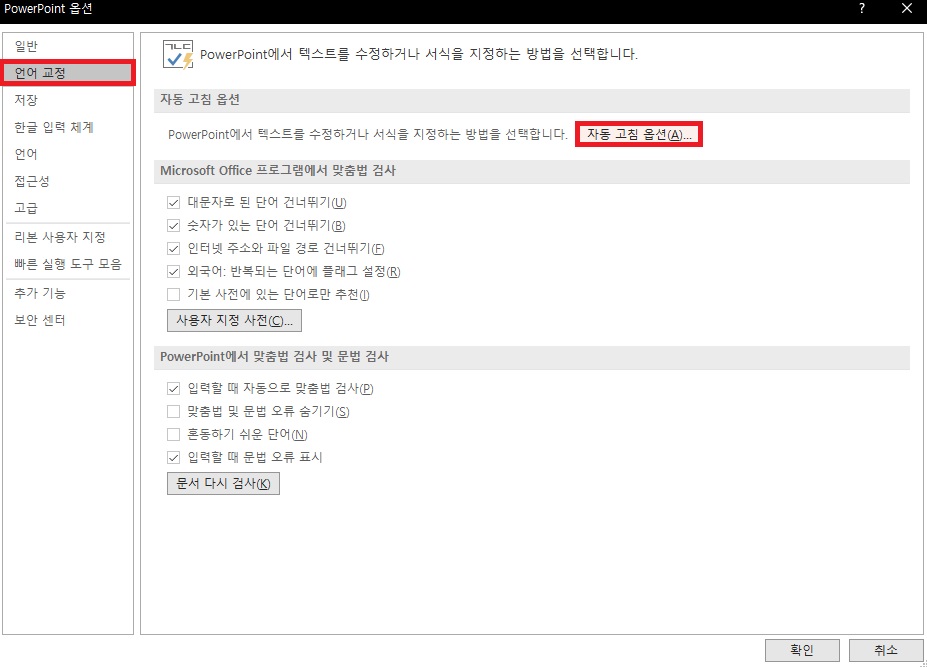Screen dimensions: 927x667
Task: Cancel the dialog with 취소
Action: (886, 650)
